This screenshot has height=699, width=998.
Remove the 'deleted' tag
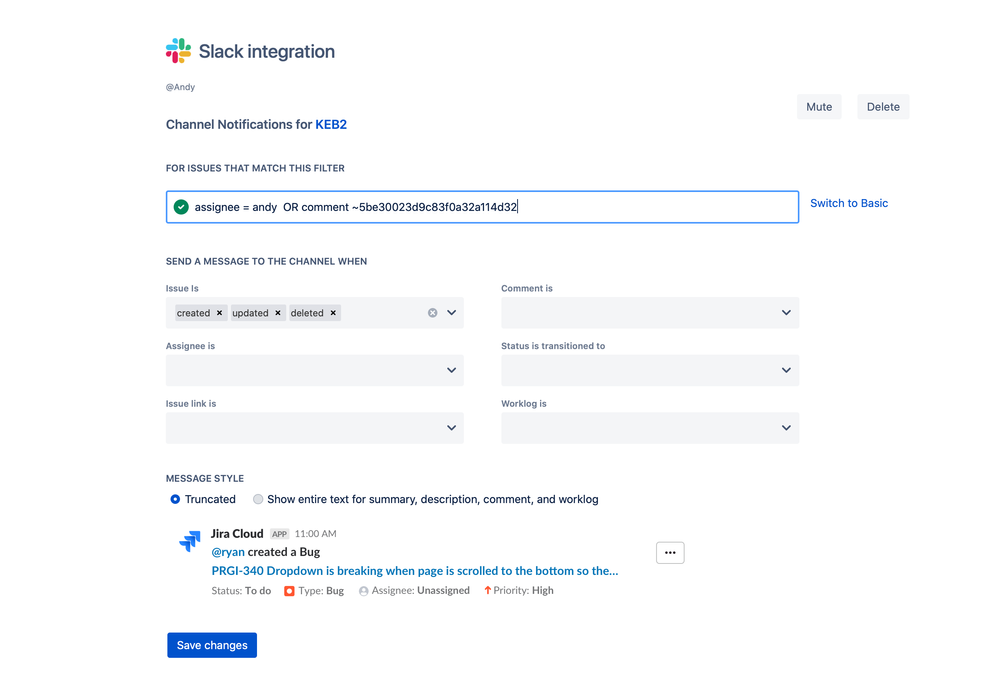coord(333,313)
